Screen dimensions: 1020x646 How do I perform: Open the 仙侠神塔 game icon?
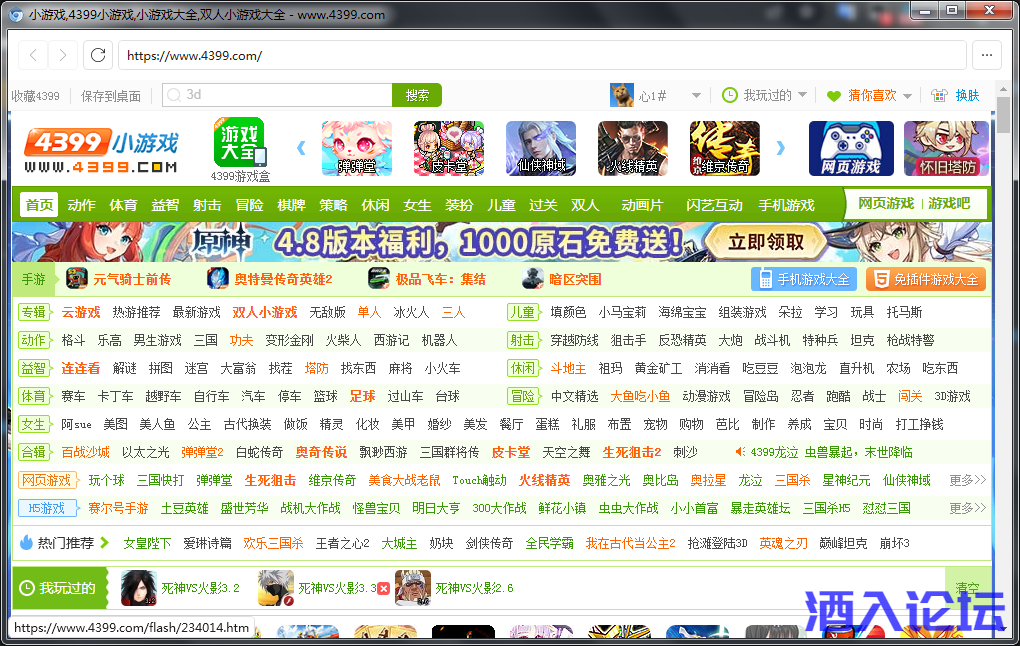[x=540, y=148]
